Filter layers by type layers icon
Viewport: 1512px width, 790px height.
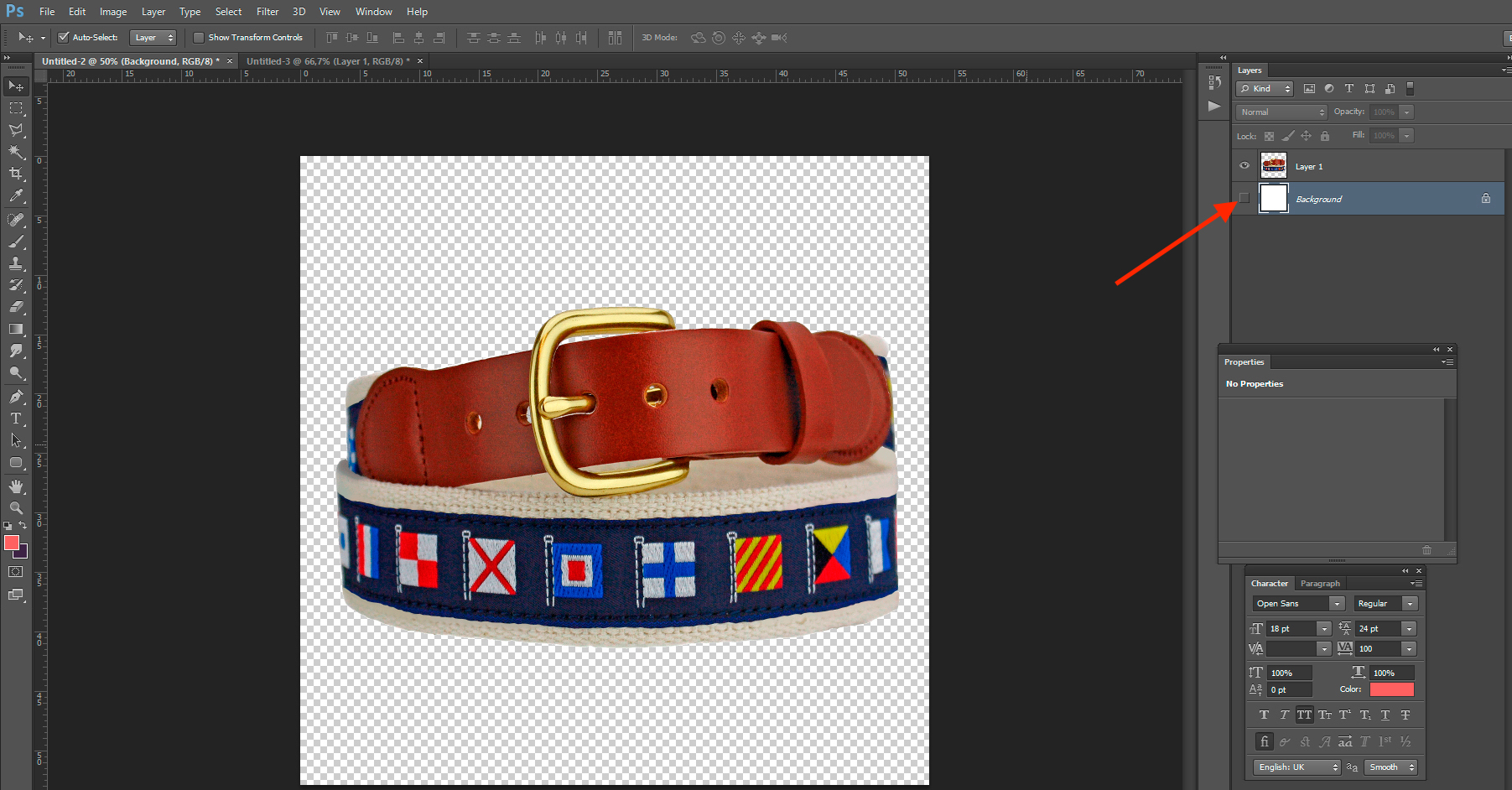click(x=1349, y=88)
